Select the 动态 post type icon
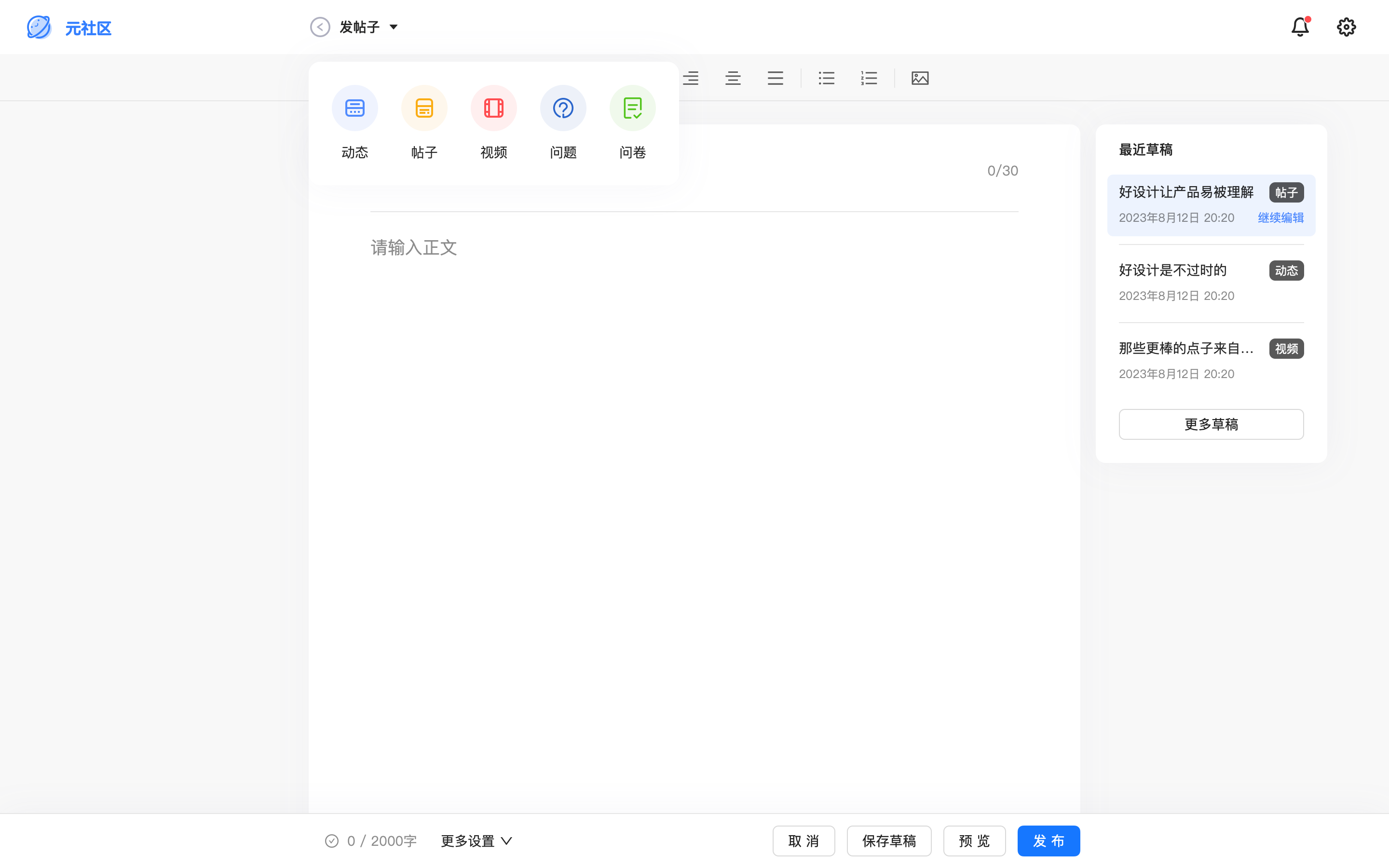This screenshot has height=868, width=1389. click(354, 108)
